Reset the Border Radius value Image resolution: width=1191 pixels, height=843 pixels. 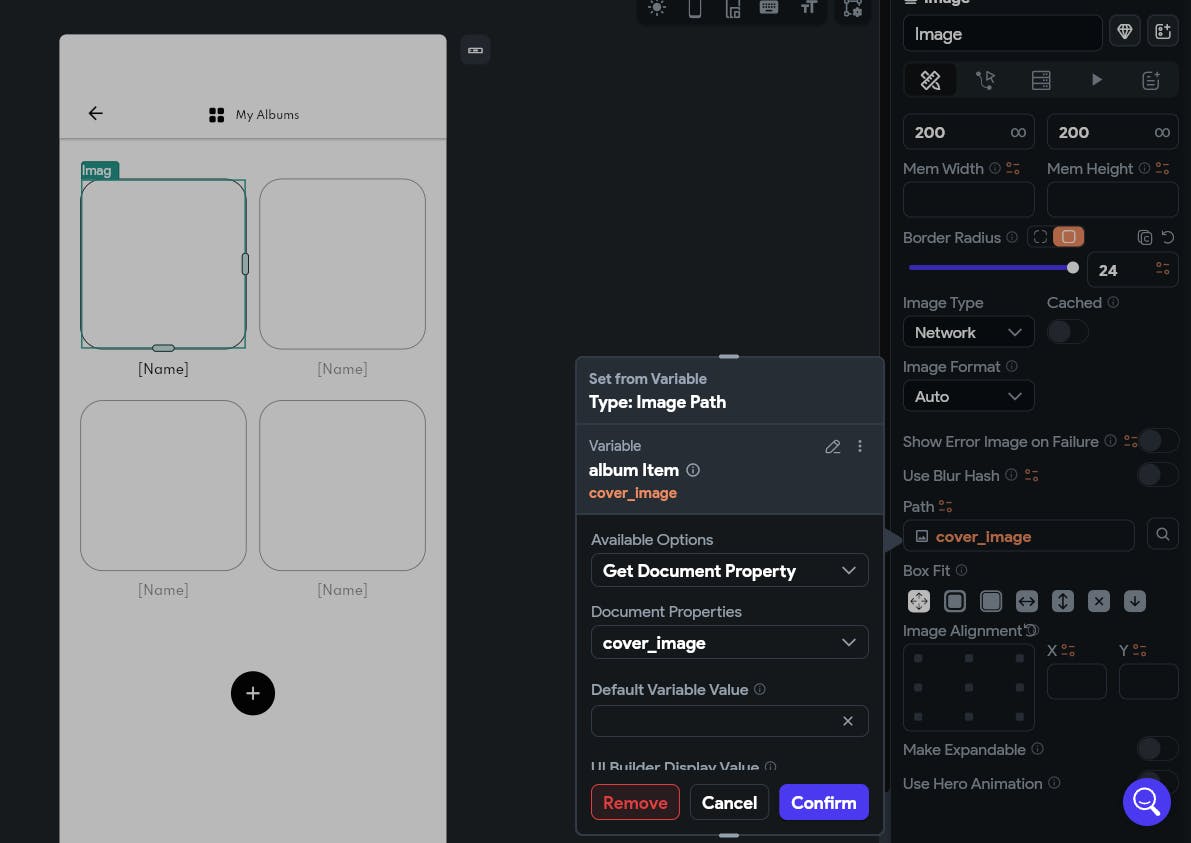[x=1168, y=238]
